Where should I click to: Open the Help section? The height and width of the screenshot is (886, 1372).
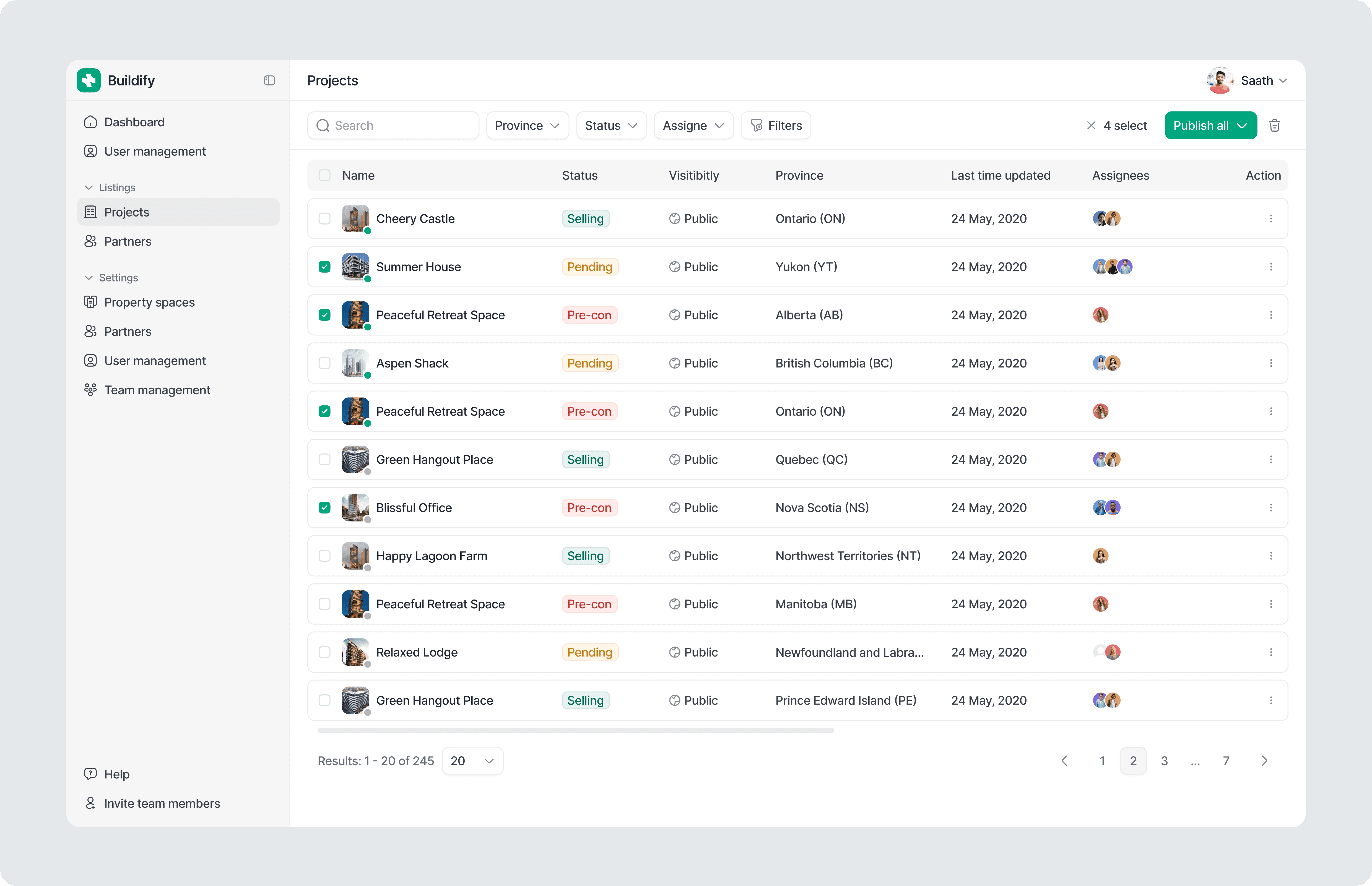[x=116, y=773]
